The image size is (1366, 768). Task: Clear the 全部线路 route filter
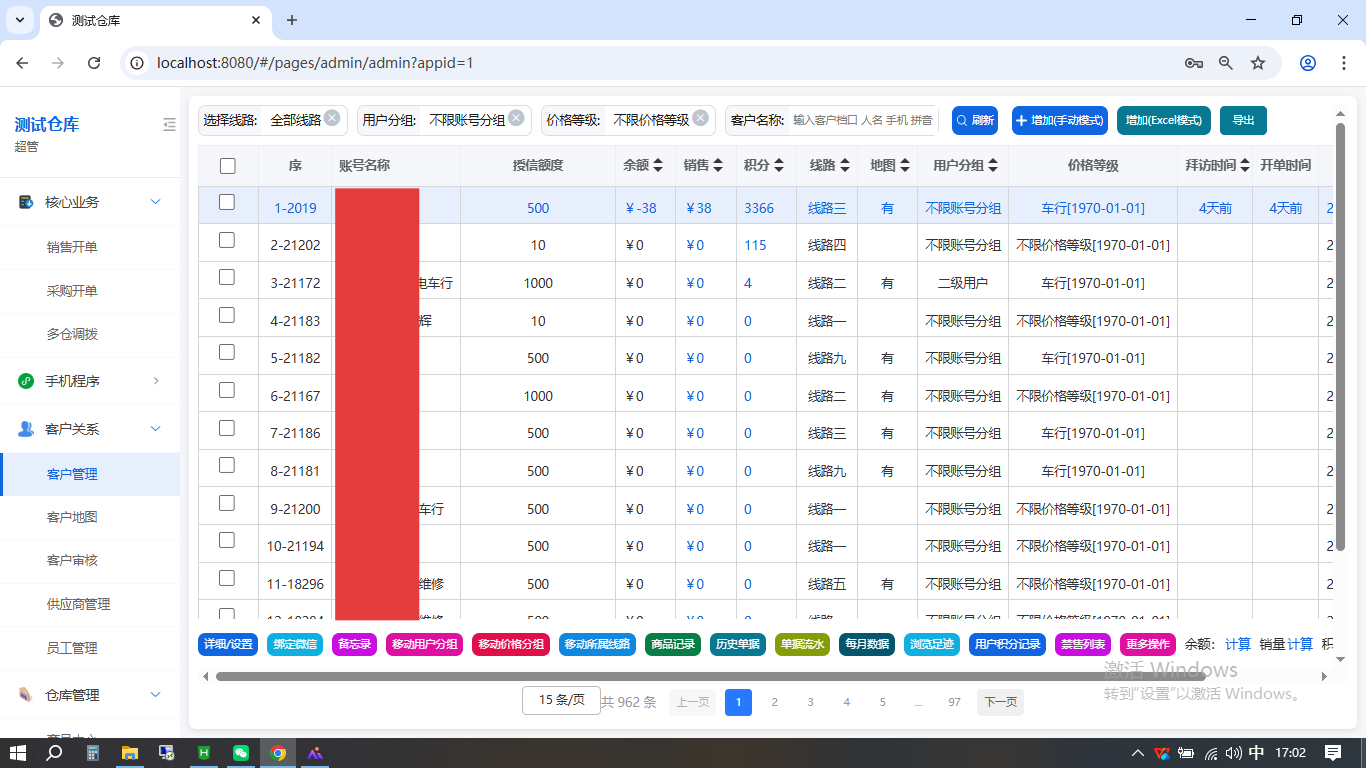pyautogui.click(x=332, y=118)
